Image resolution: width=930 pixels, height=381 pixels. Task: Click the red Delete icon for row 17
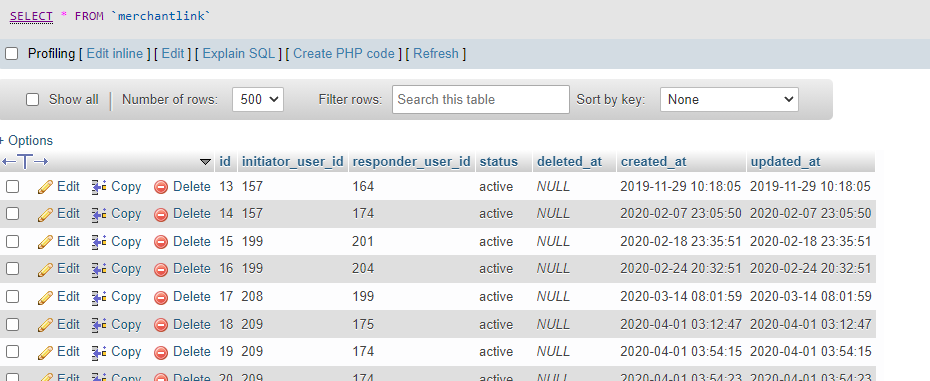pos(161,297)
